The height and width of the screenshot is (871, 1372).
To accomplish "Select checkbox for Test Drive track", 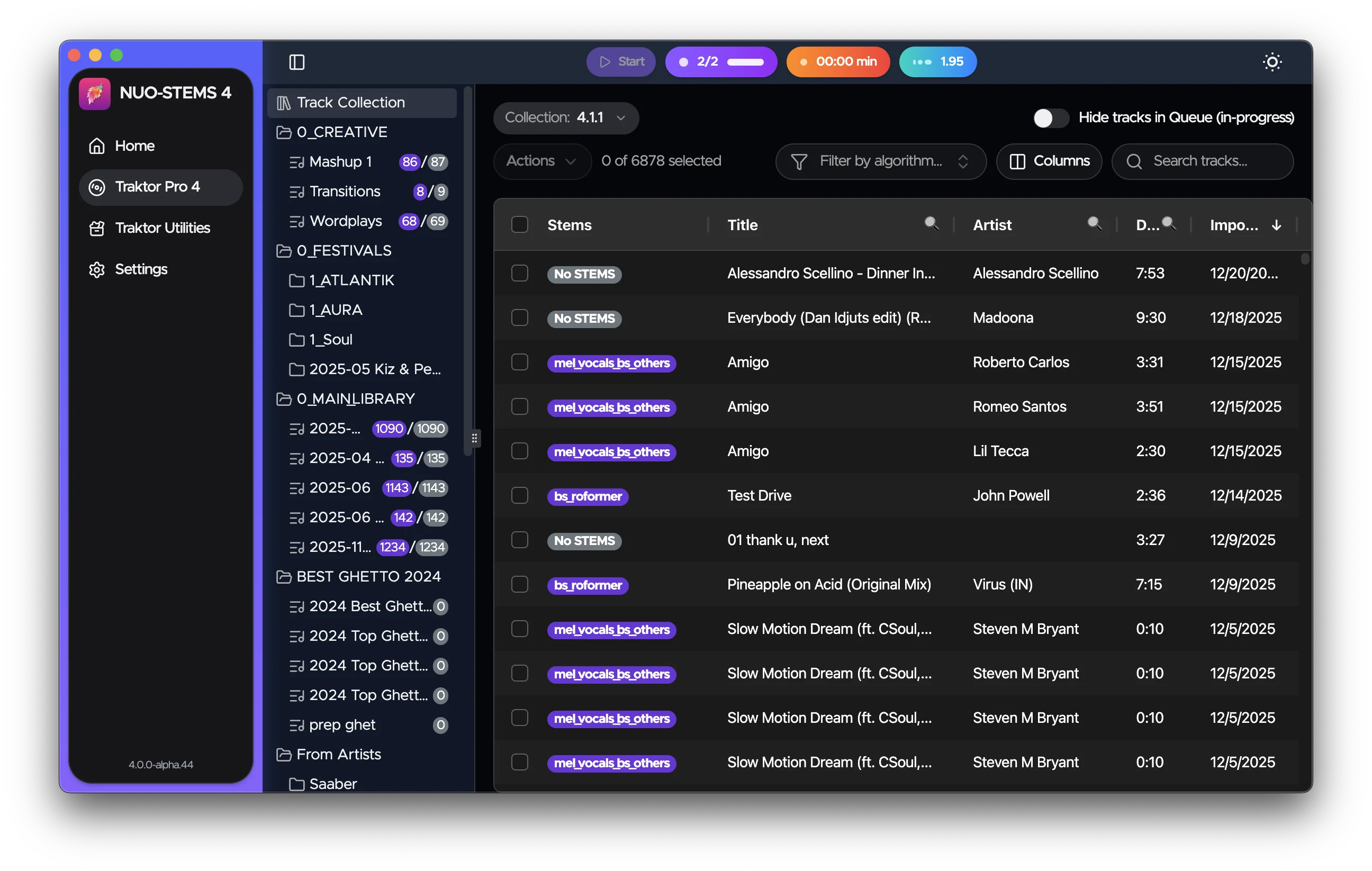I will [x=520, y=496].
